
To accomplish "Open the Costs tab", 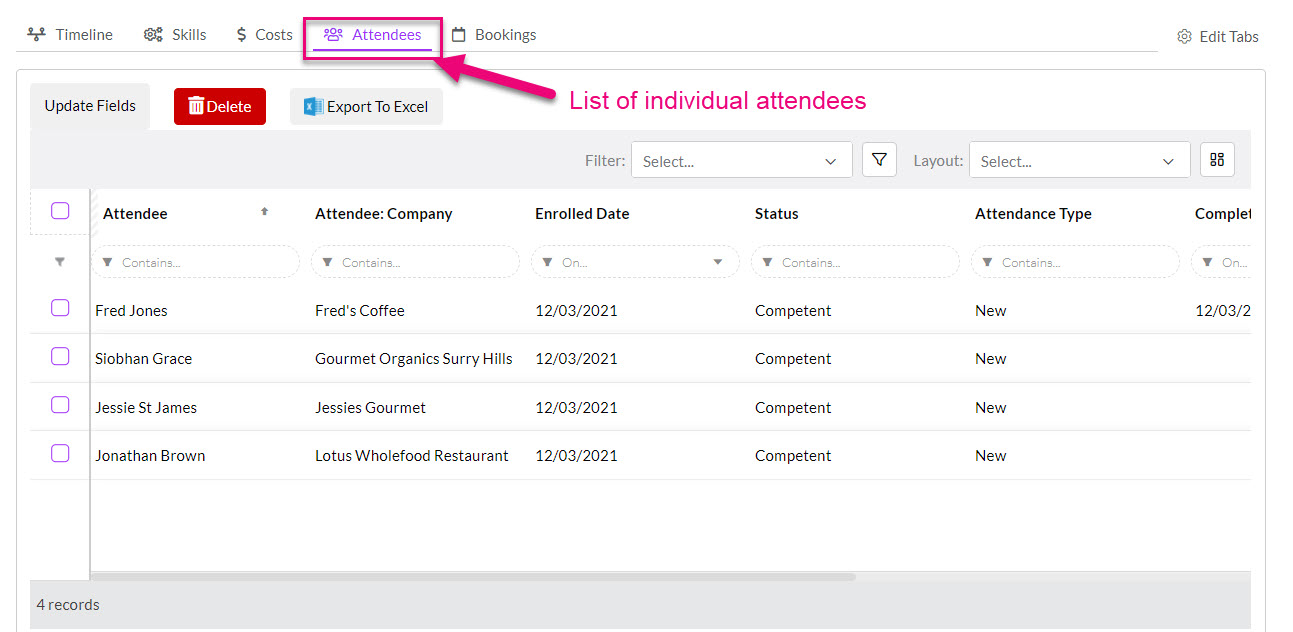I will tap(264, 35).
